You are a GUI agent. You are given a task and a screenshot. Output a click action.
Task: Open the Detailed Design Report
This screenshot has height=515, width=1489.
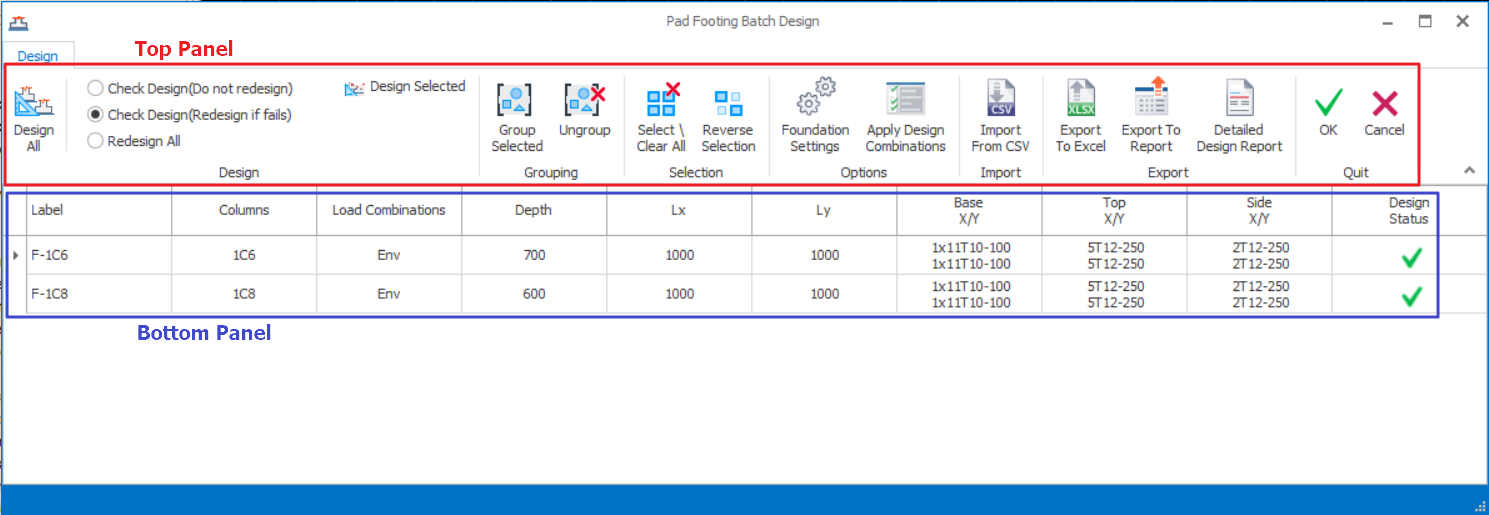pos(1239,100)
